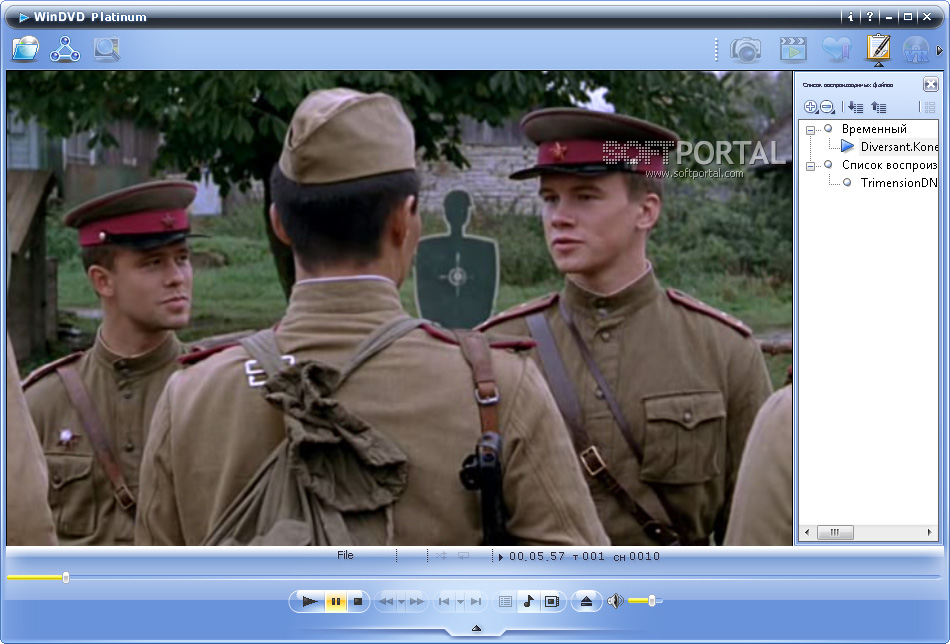This screenshot has height=644, width=950.
Task: Open favorites heart bookmark icon
Action: point(836,50)
